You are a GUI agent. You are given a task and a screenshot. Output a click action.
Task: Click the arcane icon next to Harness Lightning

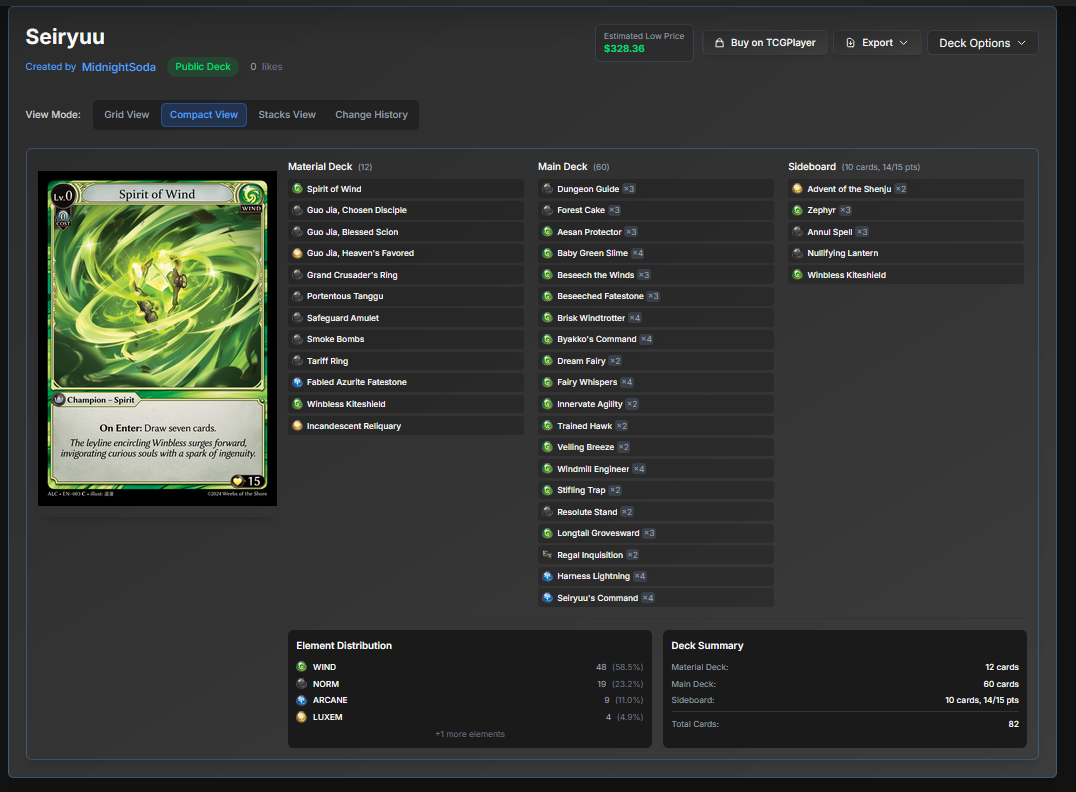(548, 575)
